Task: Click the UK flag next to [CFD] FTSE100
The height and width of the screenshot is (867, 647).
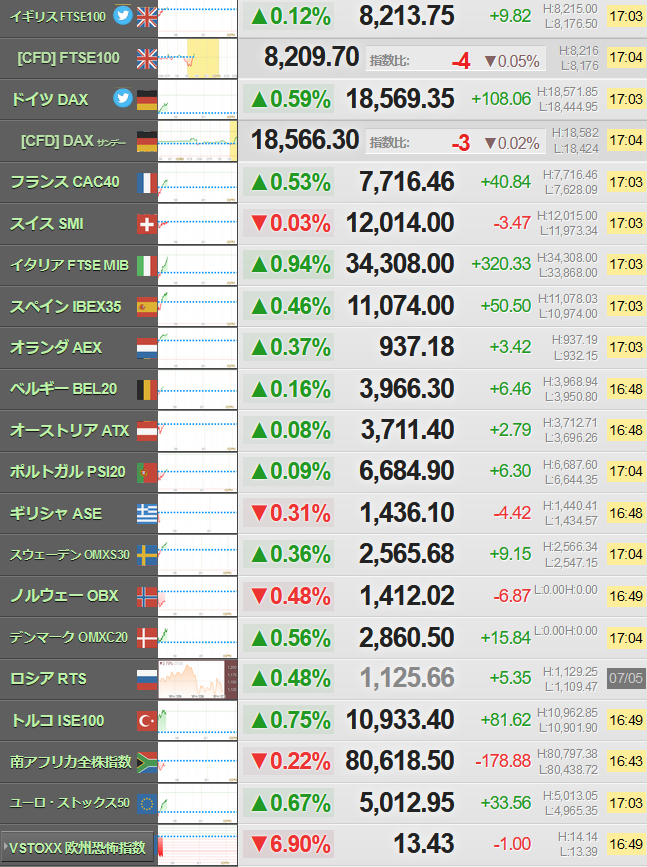Action: (147, 58)
